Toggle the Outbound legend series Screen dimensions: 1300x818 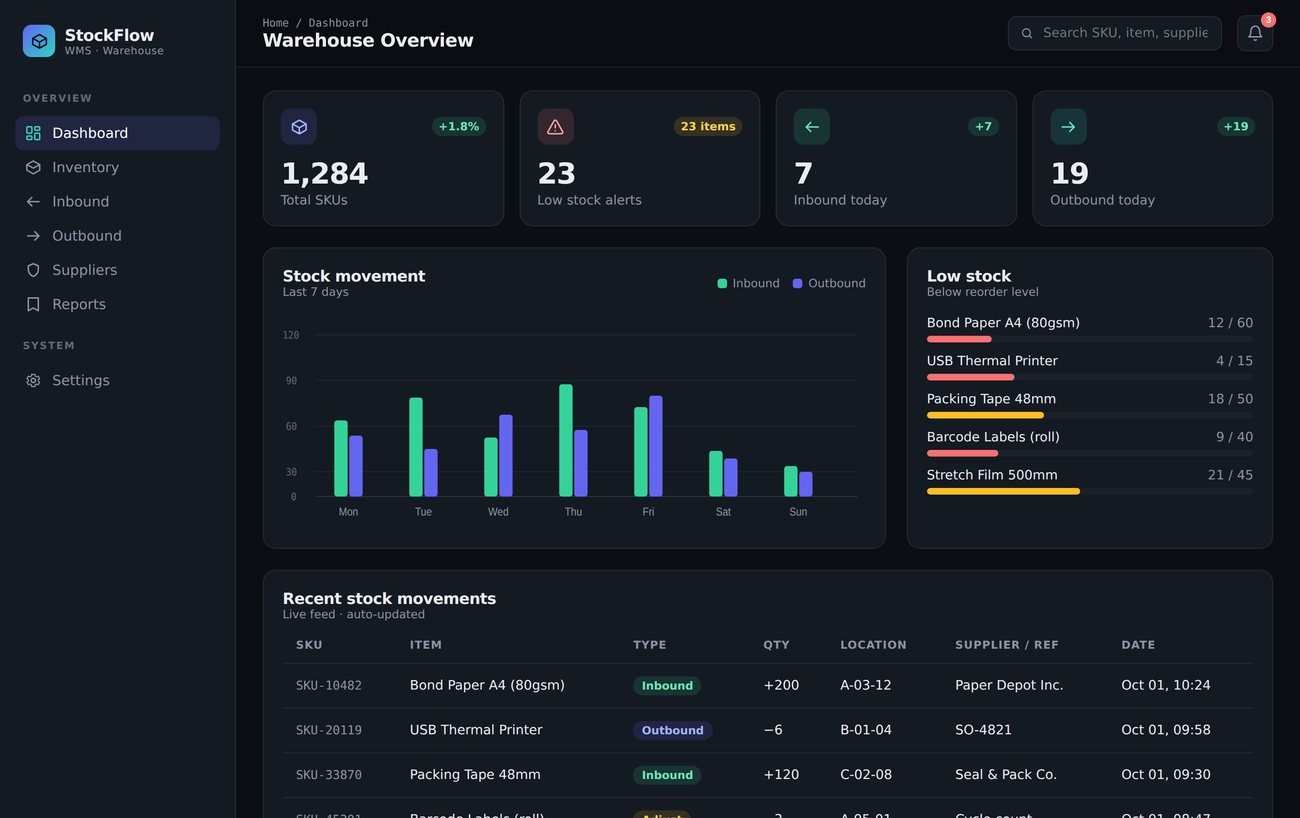click(829, 283)
